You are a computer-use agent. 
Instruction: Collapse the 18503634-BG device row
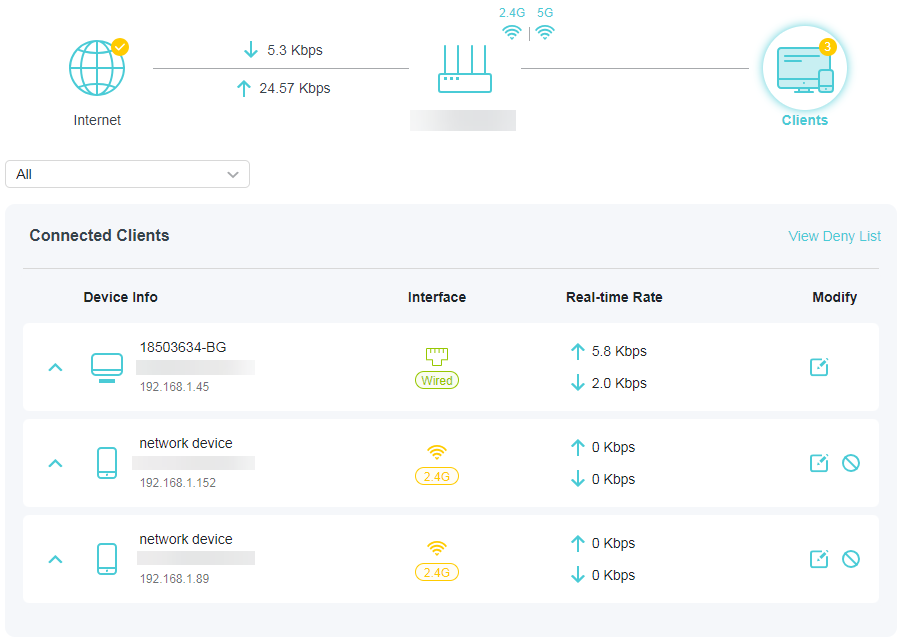pyautogui.click(x=56, y=367)
